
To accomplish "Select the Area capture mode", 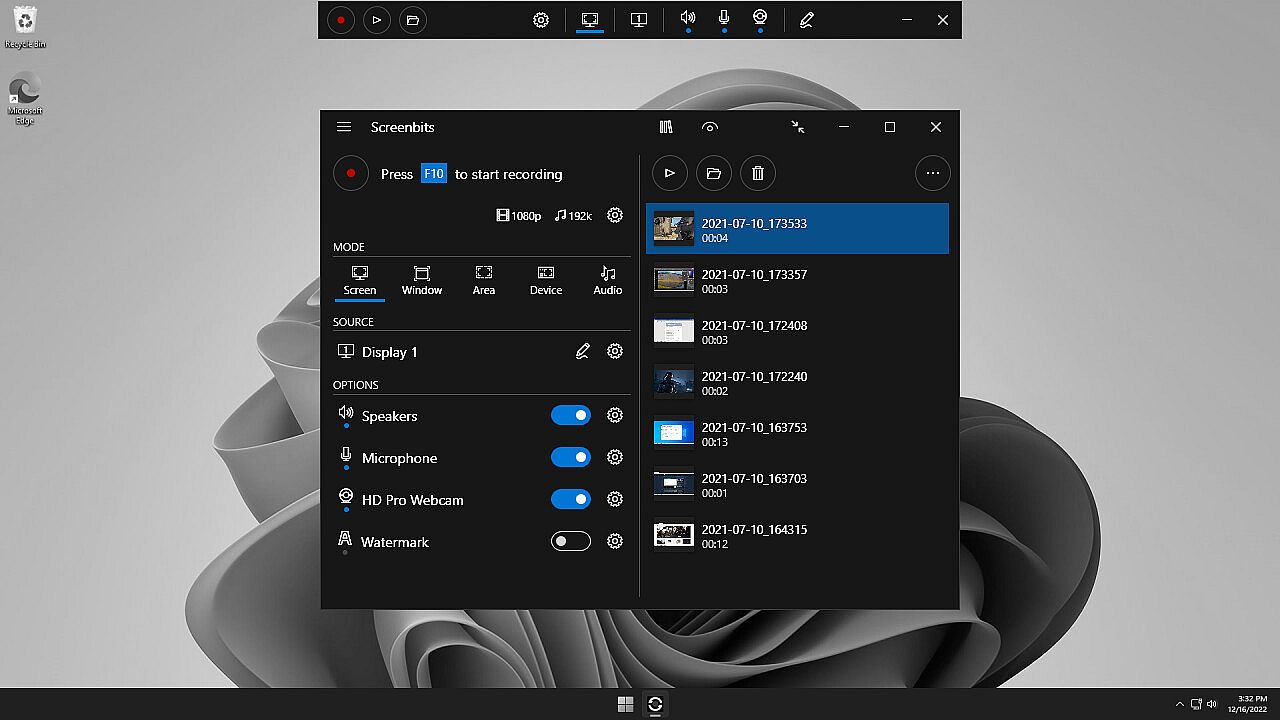I will pyautogui.click(x=484, y=280).
